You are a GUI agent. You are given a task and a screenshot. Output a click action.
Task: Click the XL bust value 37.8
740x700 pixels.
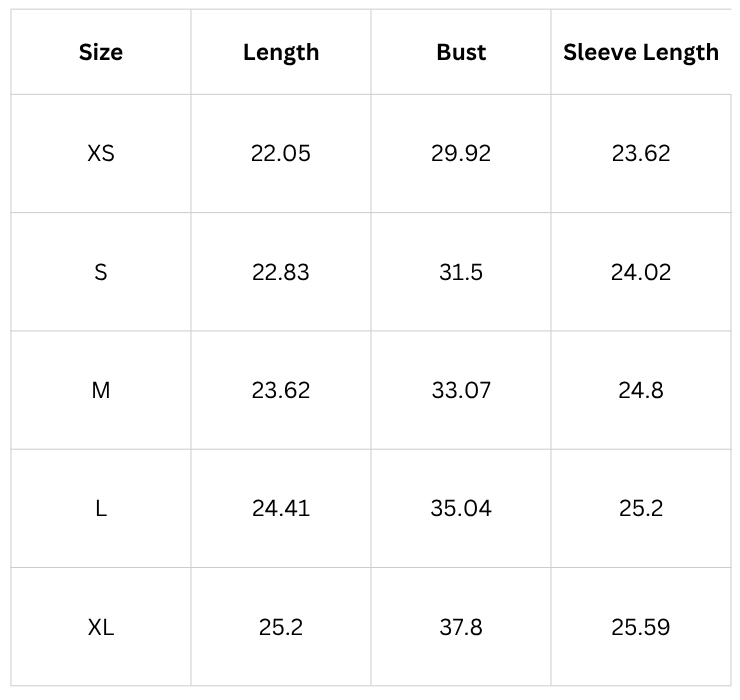click(x=461, y=627)
